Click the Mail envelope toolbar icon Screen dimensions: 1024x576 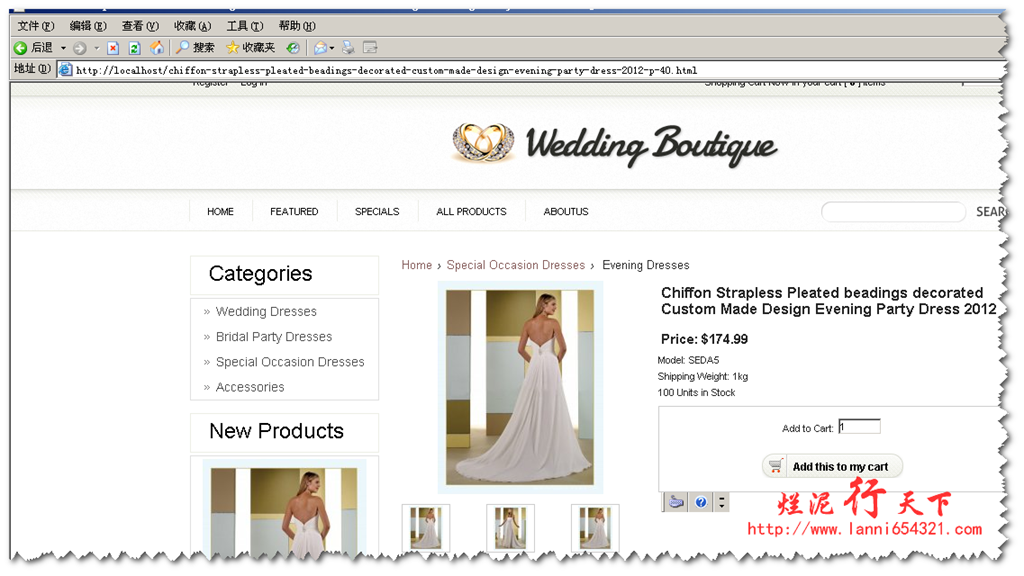(320, 48)
